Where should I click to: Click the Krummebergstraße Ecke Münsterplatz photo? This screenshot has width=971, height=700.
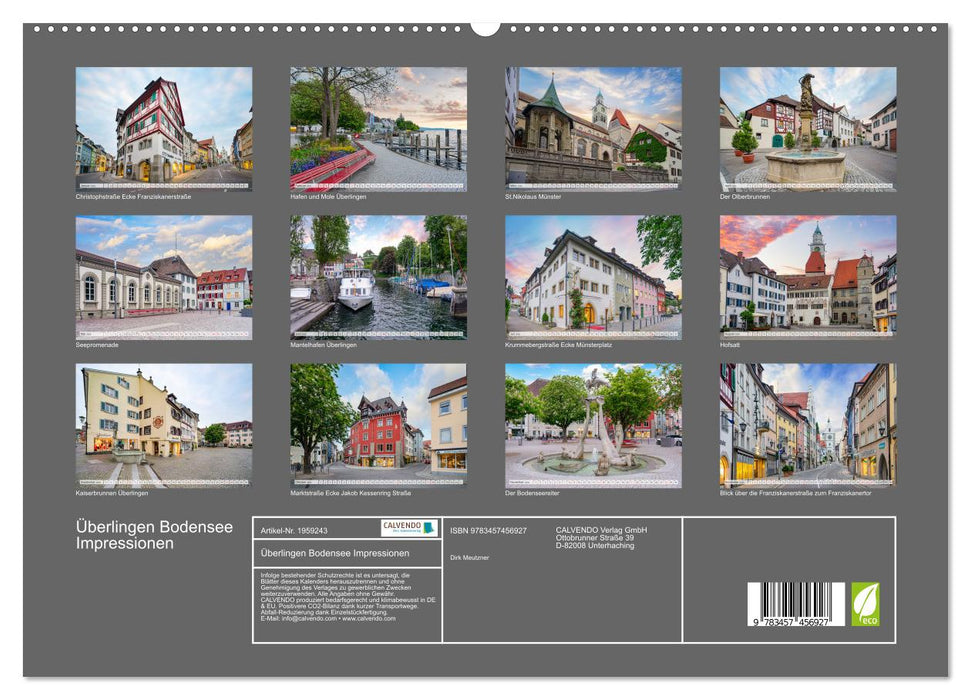596,278
